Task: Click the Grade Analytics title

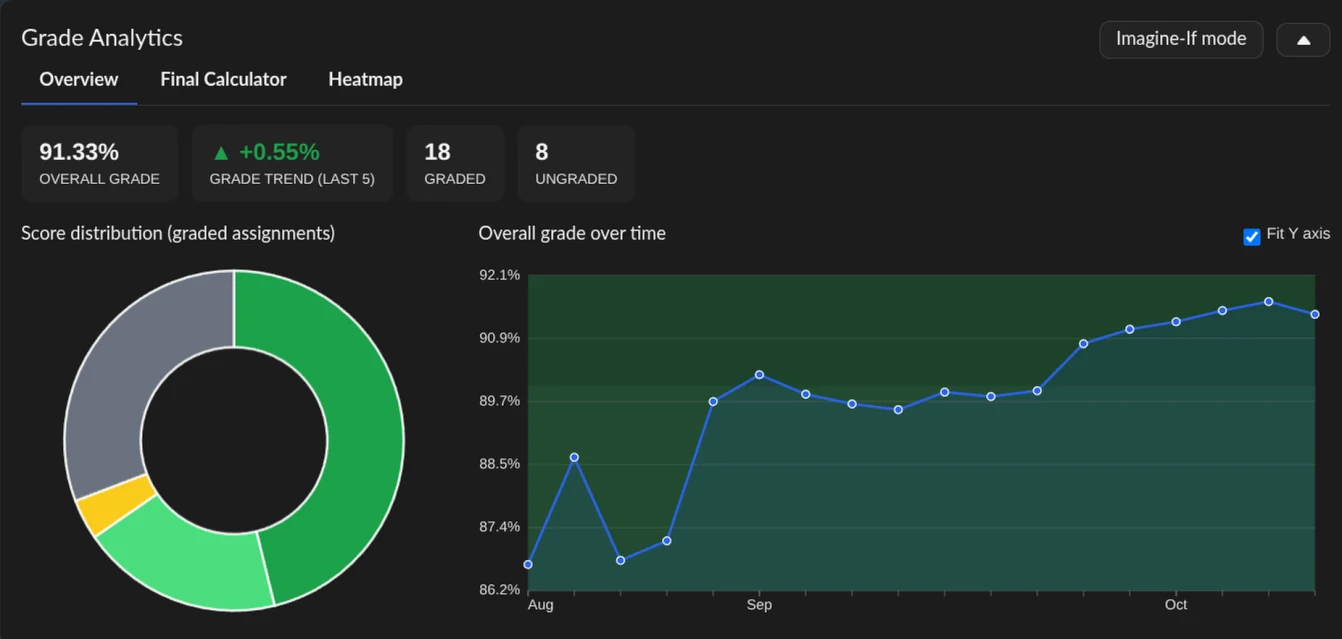Action: tap(102, 38)
